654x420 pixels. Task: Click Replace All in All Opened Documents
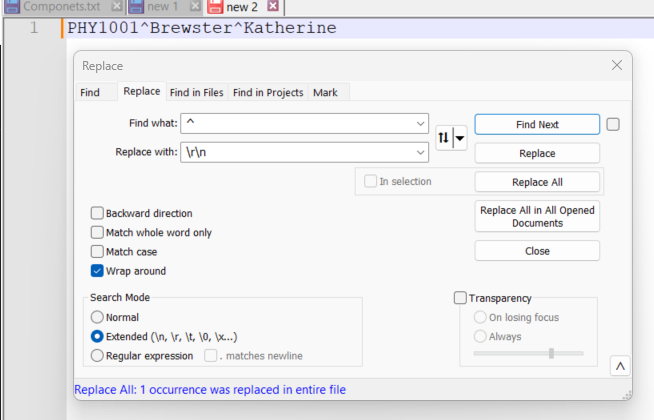537,216
